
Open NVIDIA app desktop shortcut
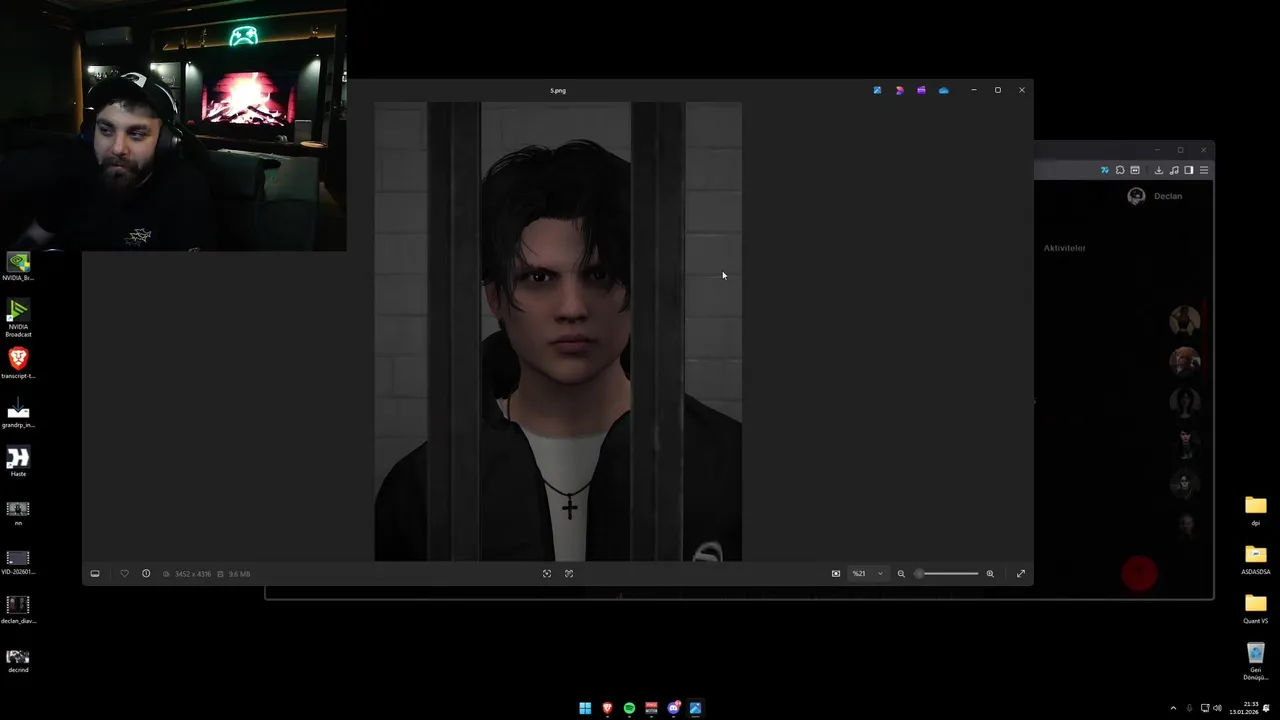coord(18,266)
